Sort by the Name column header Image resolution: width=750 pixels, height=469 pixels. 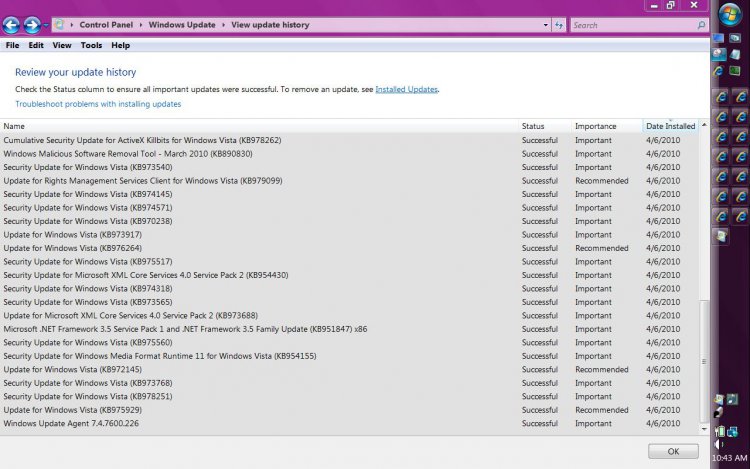(259, 126)
